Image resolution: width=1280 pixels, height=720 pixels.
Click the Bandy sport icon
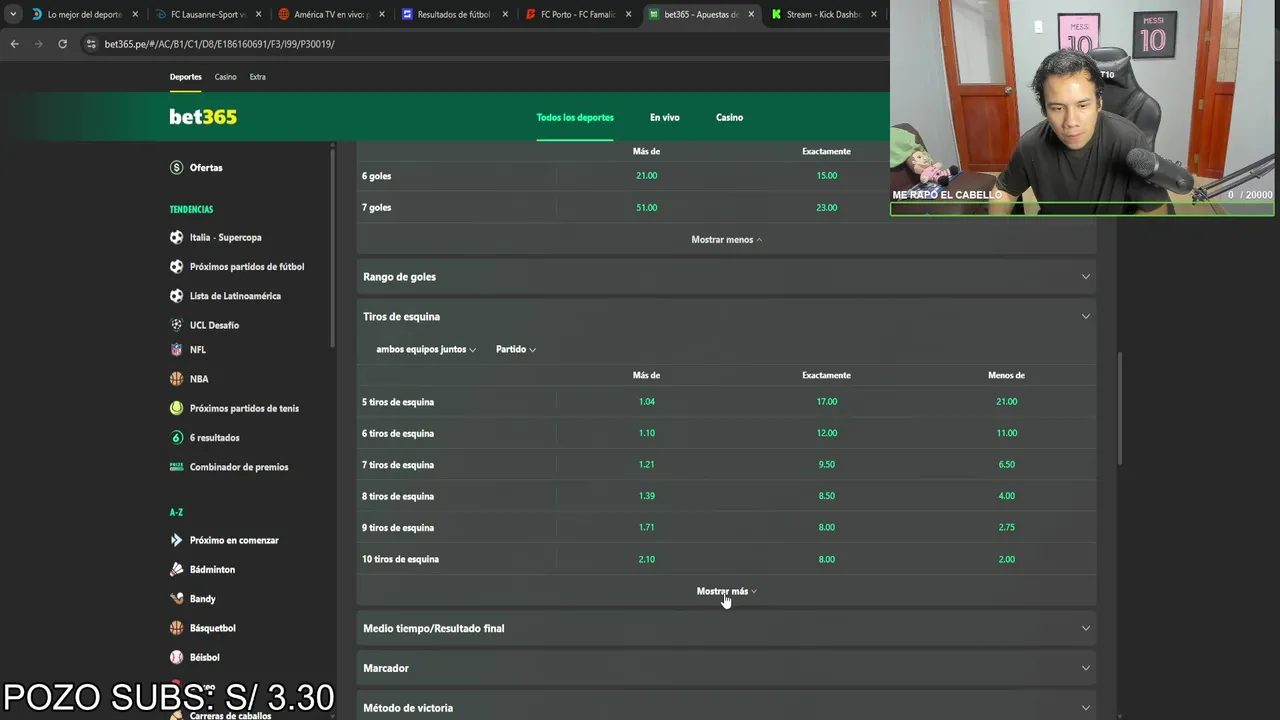click(x=177, y=599)
